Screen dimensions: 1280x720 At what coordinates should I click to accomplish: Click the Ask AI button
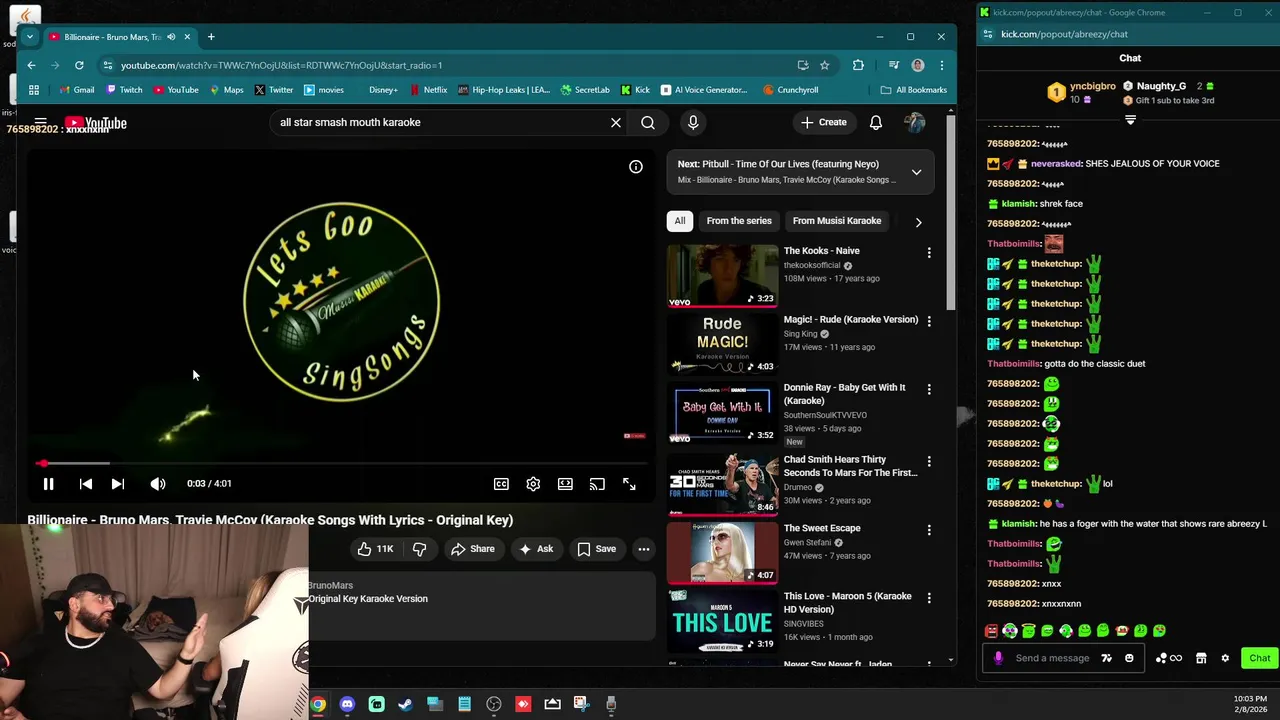pyautogui.click(x=535, y=549)
